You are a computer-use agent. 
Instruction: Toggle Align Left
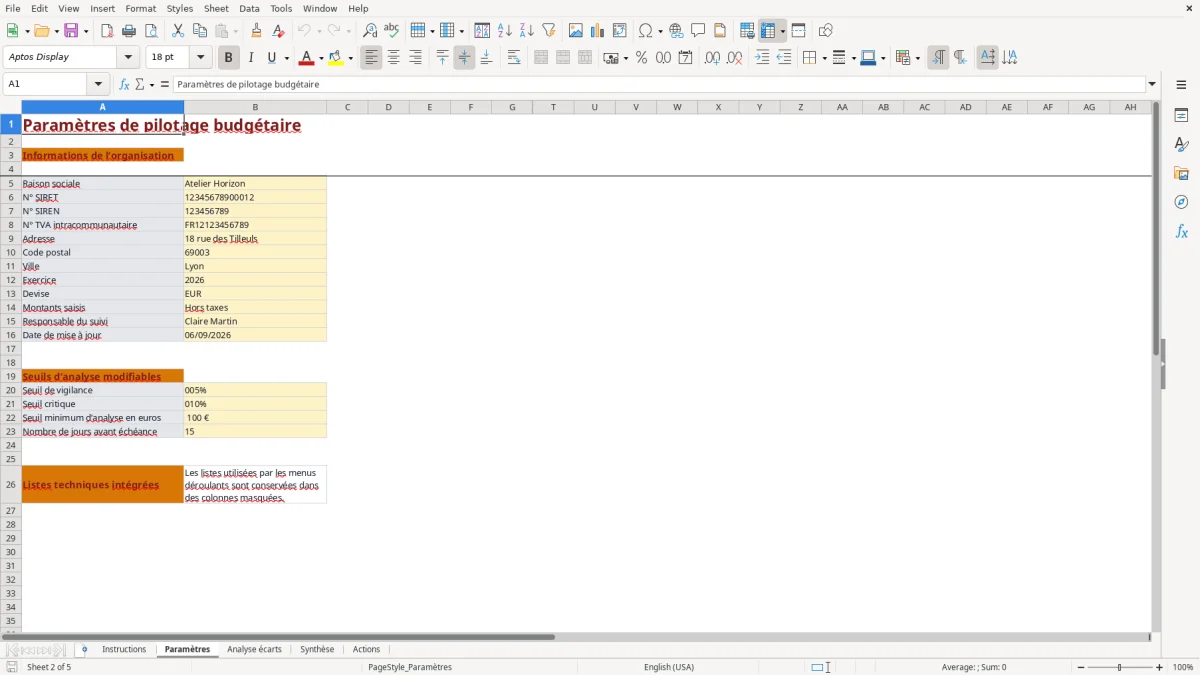pos(371,58)
